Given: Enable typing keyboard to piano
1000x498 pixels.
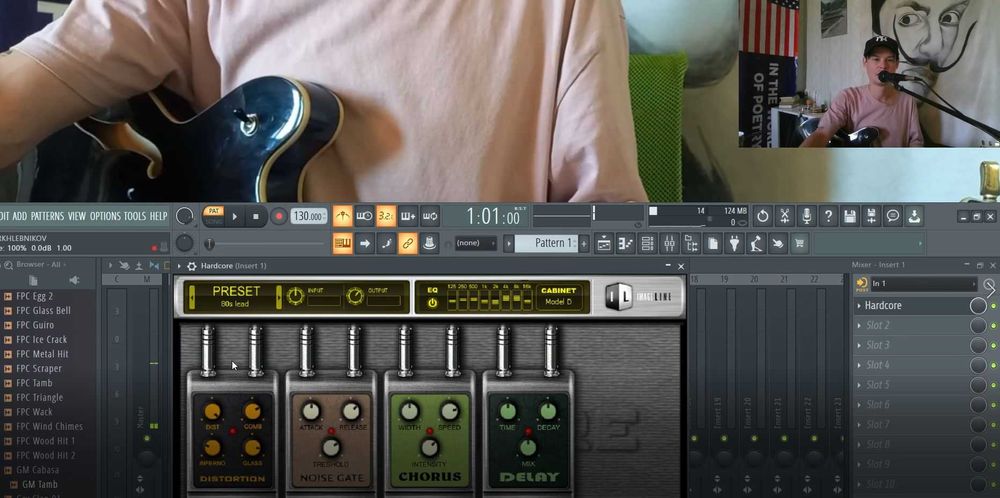Looking at the screenshot, I should pos(342,243).
